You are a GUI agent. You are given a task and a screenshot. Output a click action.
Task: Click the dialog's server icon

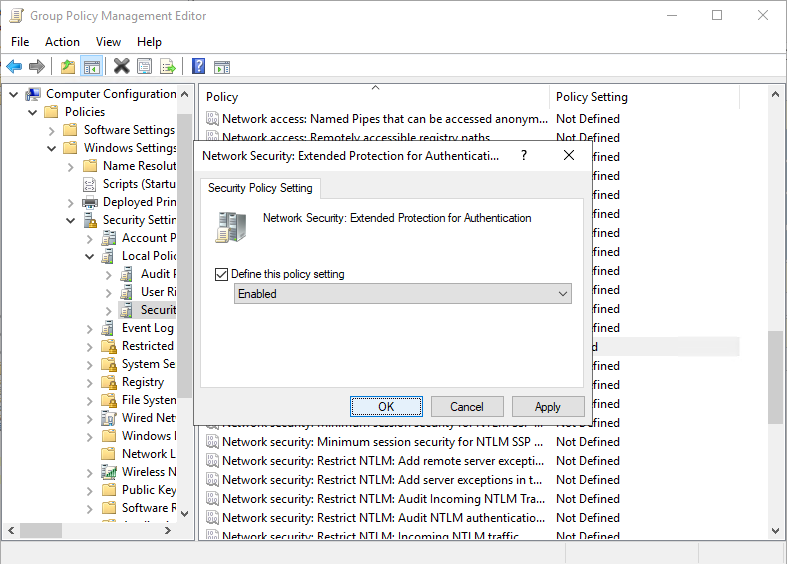(x=231, y=227)
